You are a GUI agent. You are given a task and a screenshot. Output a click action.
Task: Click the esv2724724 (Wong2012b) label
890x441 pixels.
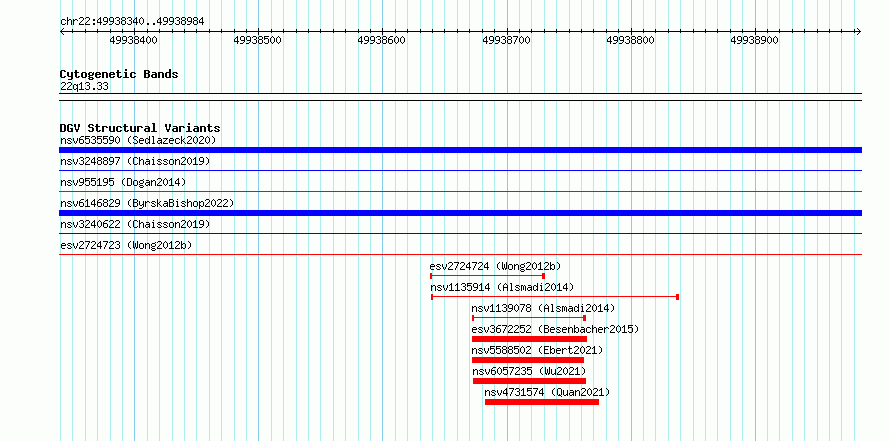[496, 266]
